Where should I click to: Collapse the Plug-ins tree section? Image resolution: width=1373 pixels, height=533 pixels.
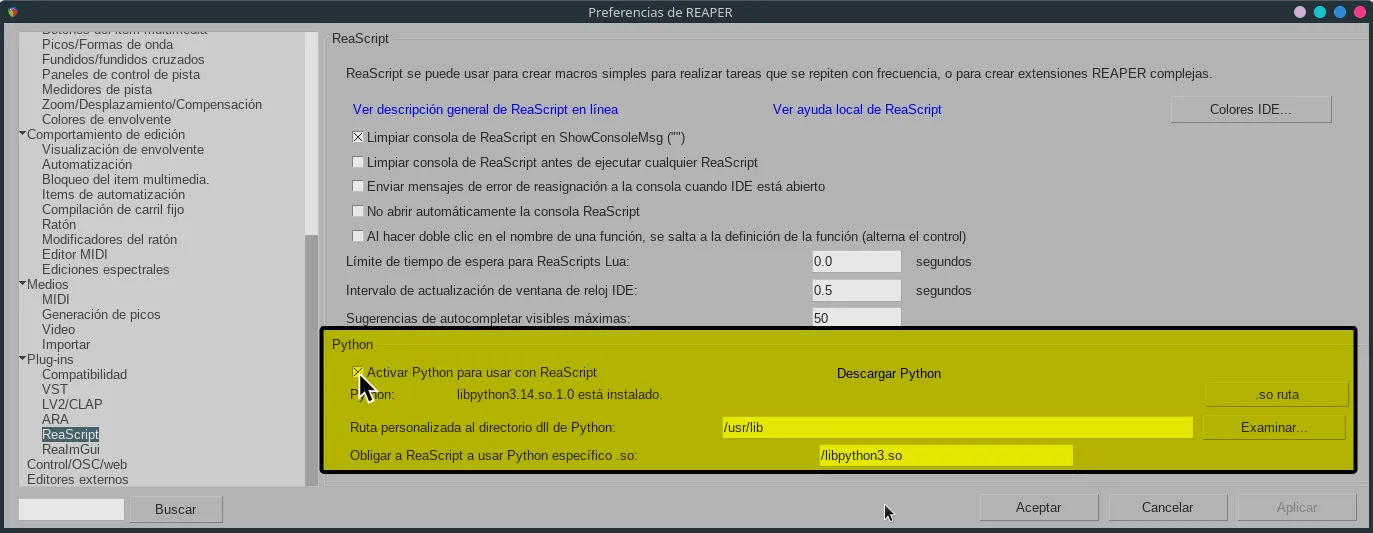(22, 359)
